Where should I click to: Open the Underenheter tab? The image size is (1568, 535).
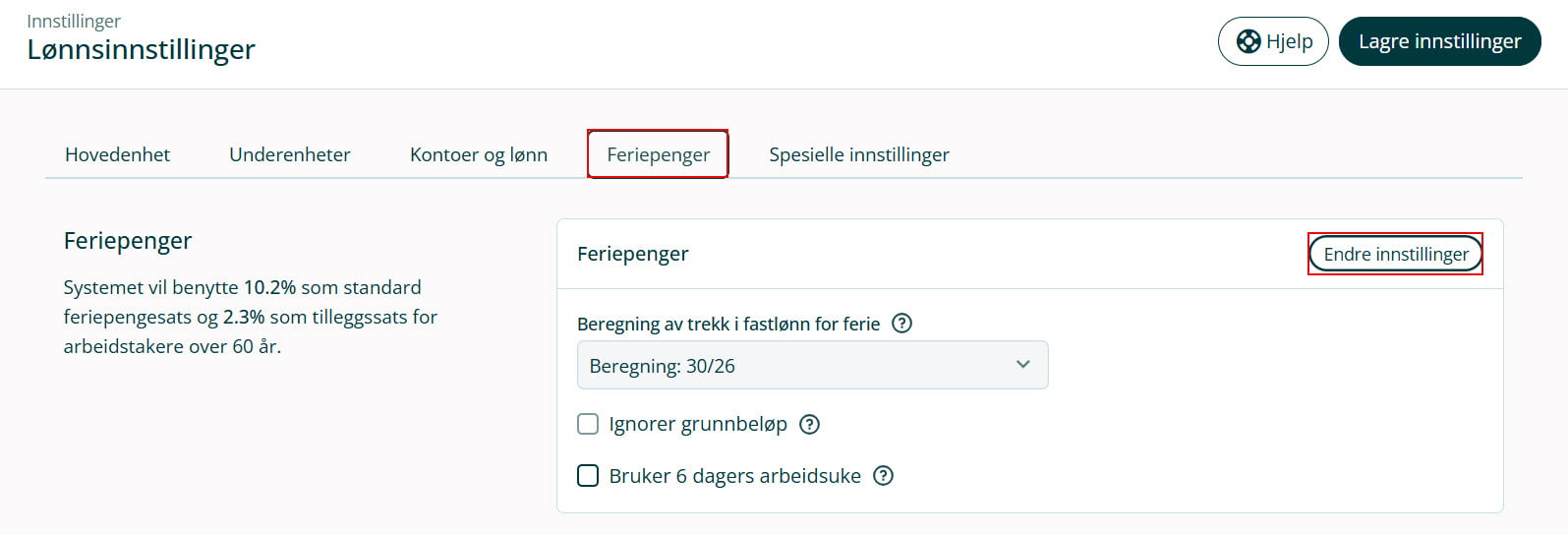pos(290,154)
